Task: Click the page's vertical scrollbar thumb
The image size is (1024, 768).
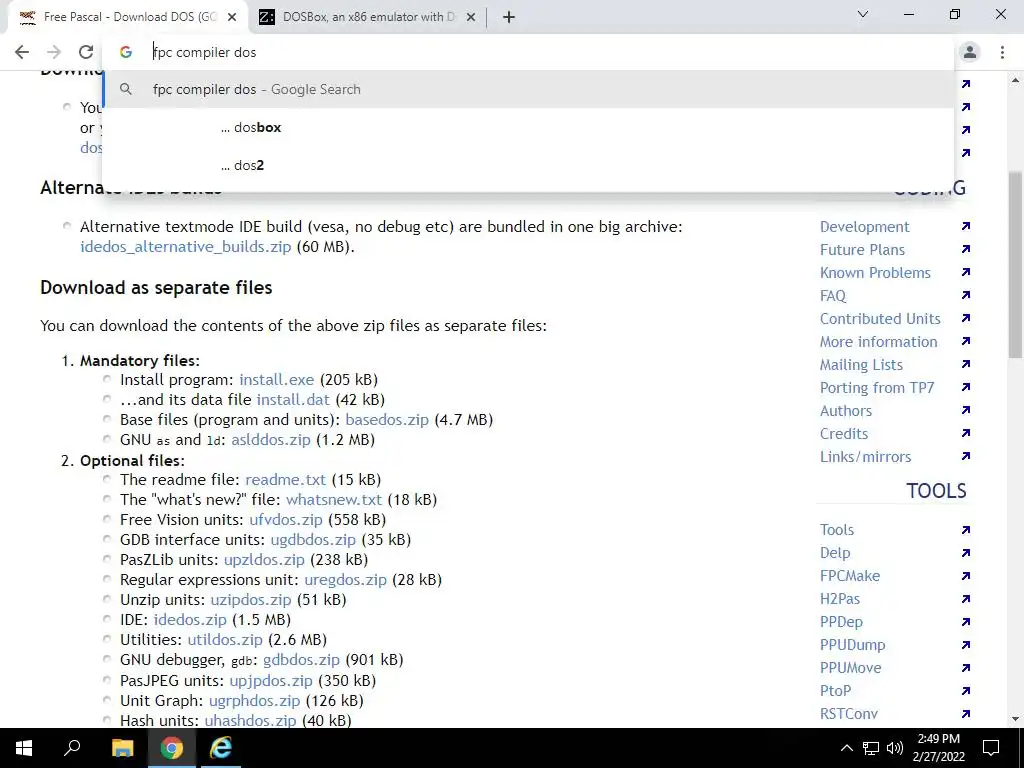Action: (1015, 264)
